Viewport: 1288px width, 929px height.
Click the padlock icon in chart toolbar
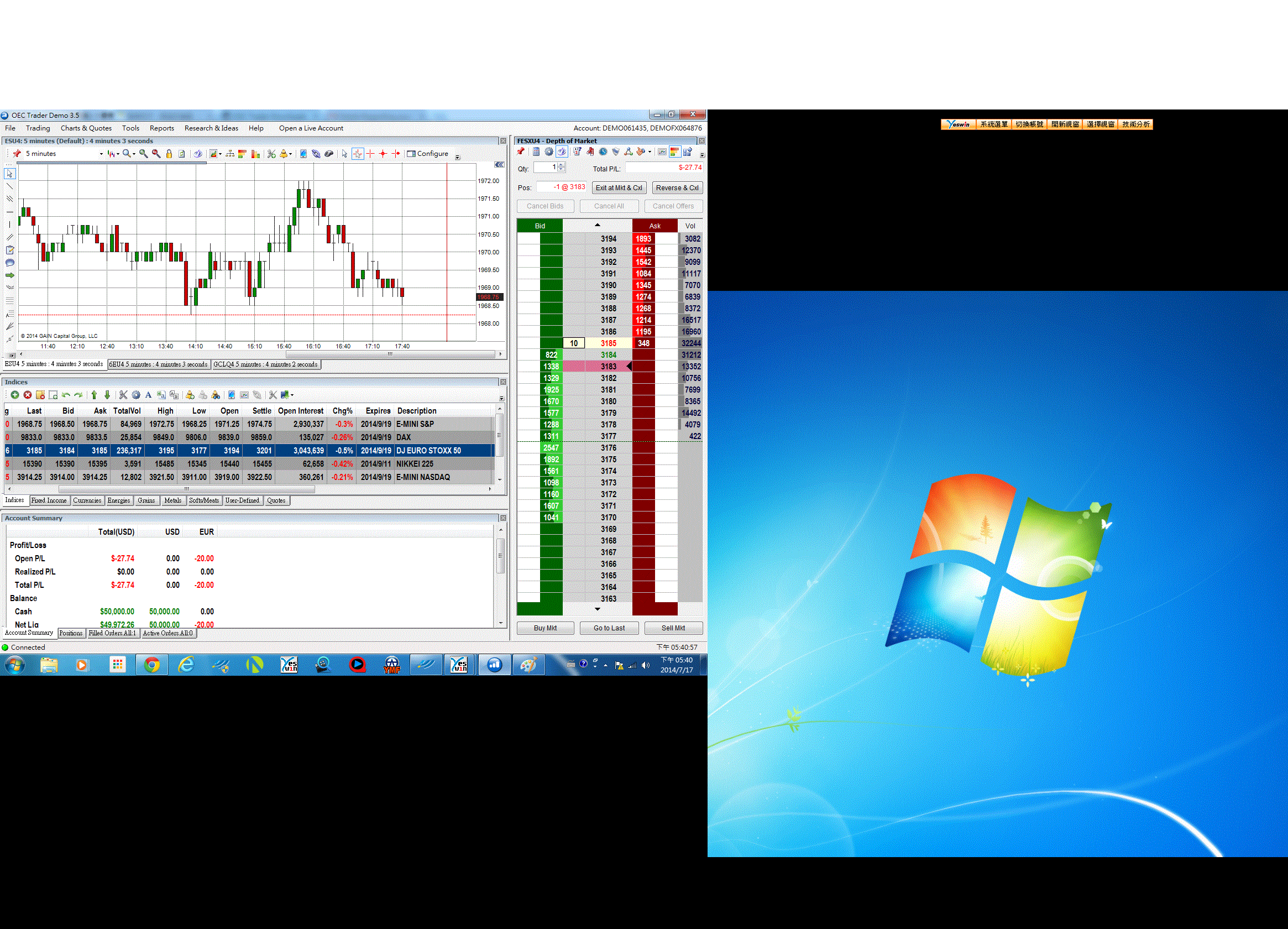click(x=169, y=153)
